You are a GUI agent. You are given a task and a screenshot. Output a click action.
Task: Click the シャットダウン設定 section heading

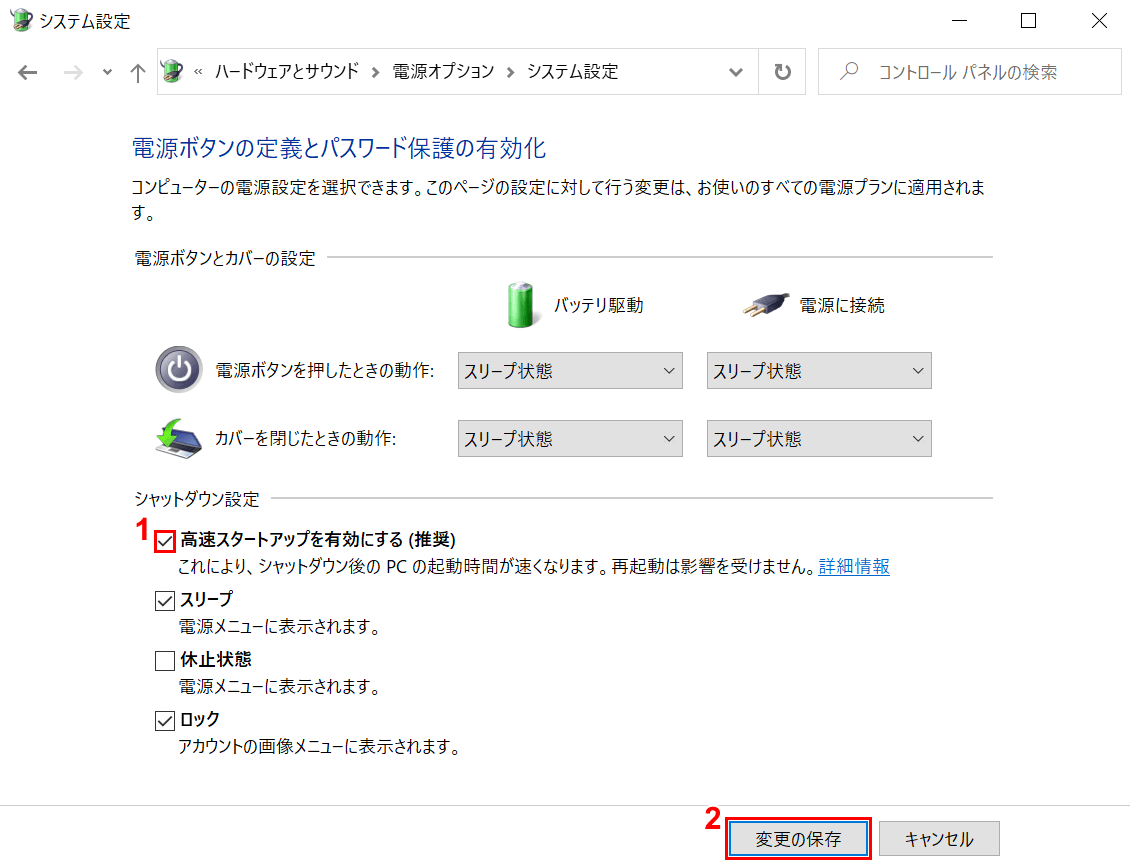click(x=197, y=499)
